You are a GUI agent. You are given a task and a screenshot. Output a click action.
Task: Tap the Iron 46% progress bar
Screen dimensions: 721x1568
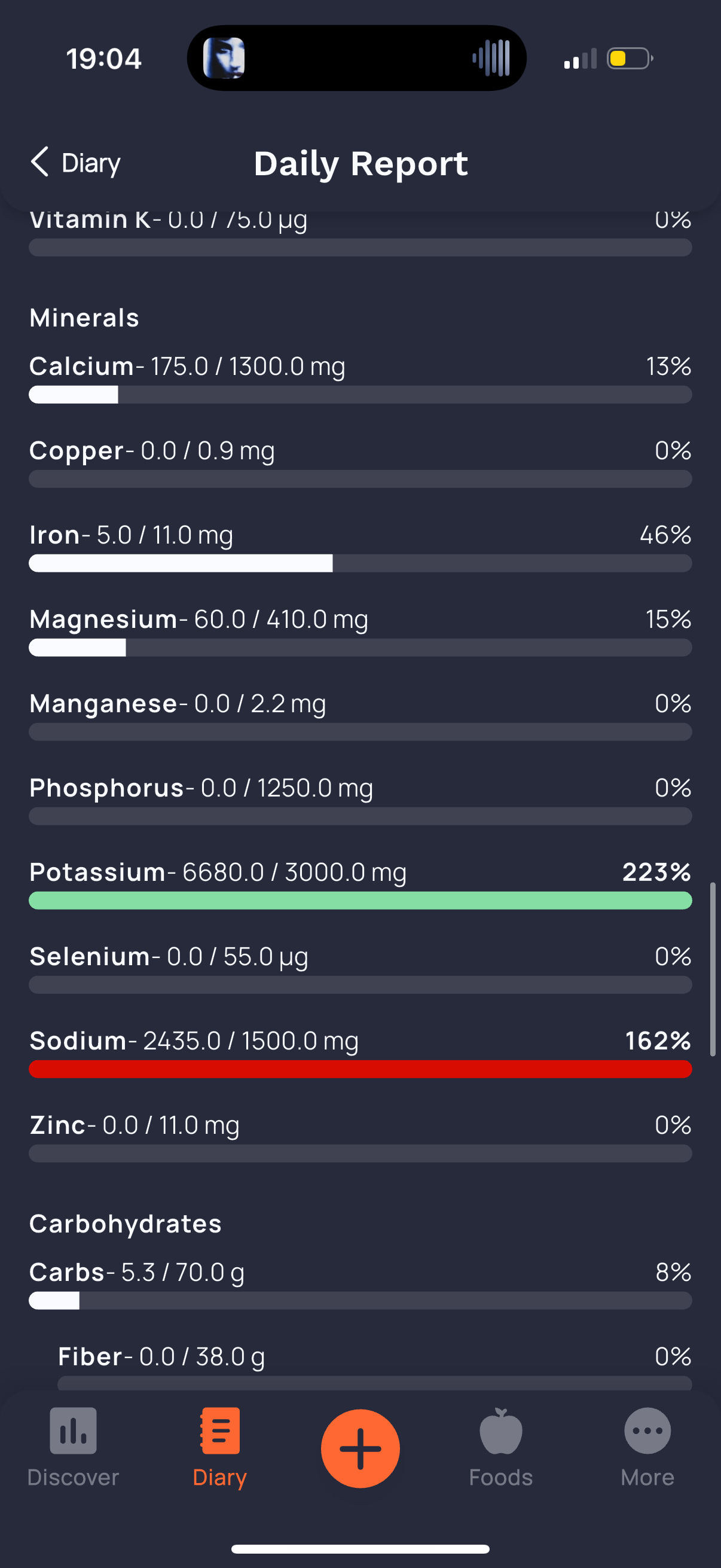(x=360, y=563)
